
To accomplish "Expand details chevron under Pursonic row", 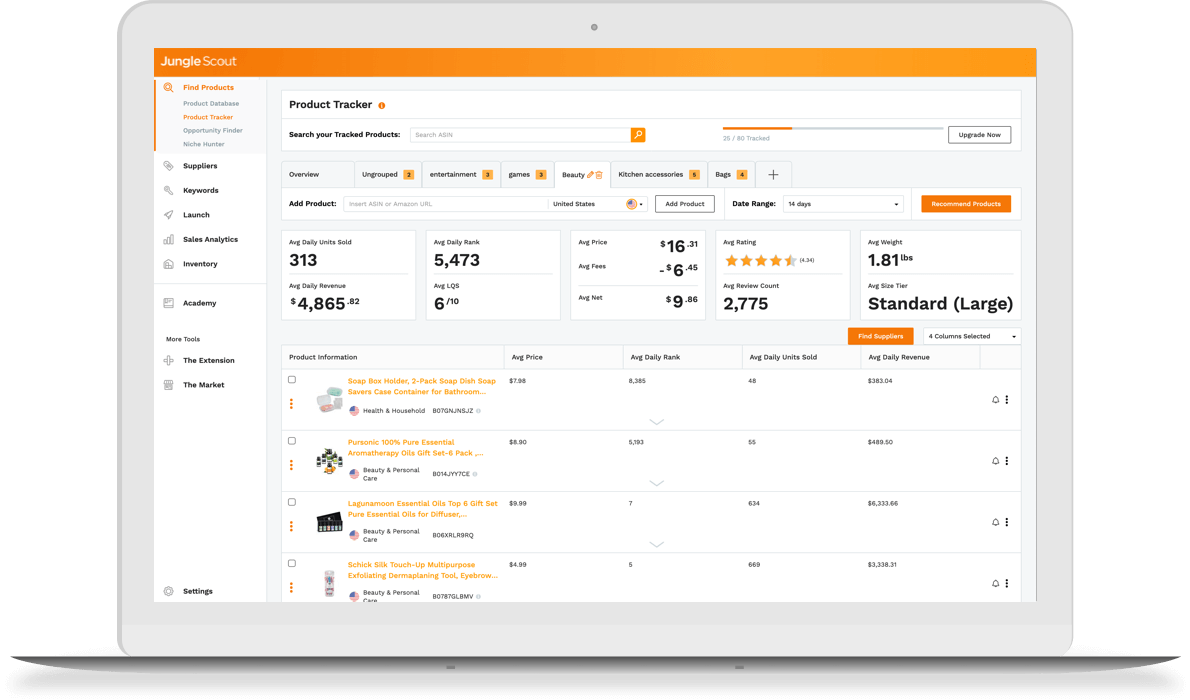I will (656, 484).
